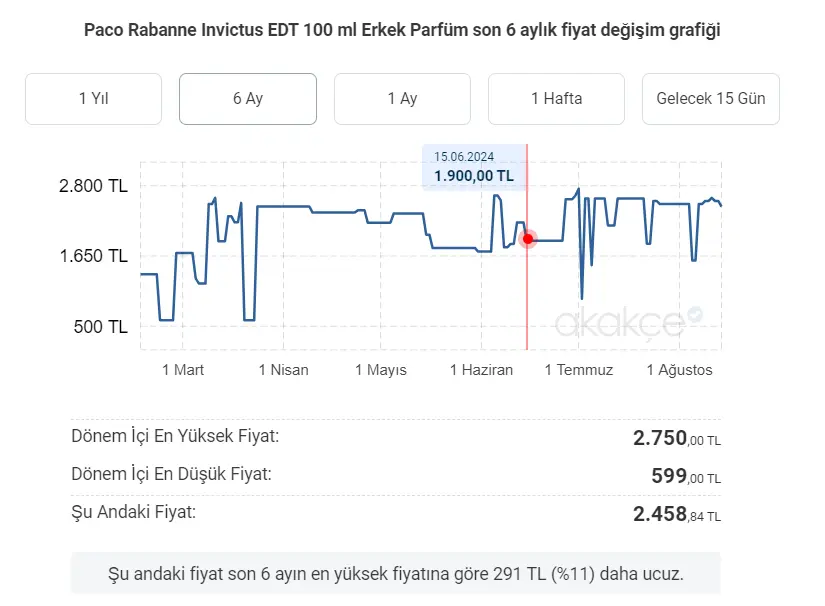Click the highest price value 2.750,00 TL
This screenshot has width=825, height=606.
click(677, 438)
